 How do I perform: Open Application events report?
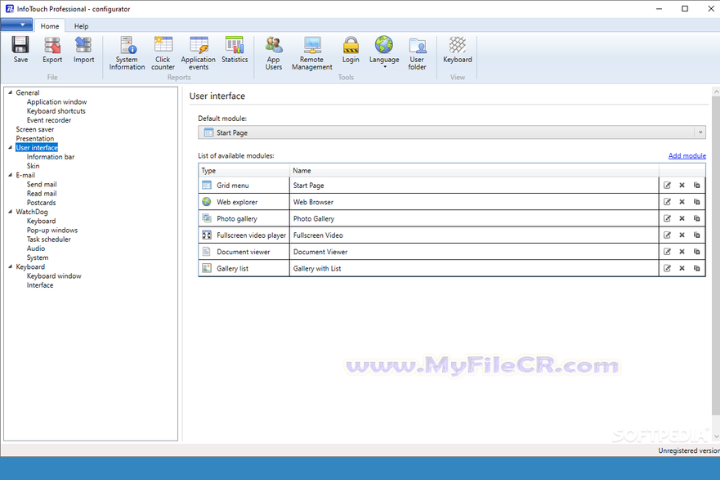point(198,53)
